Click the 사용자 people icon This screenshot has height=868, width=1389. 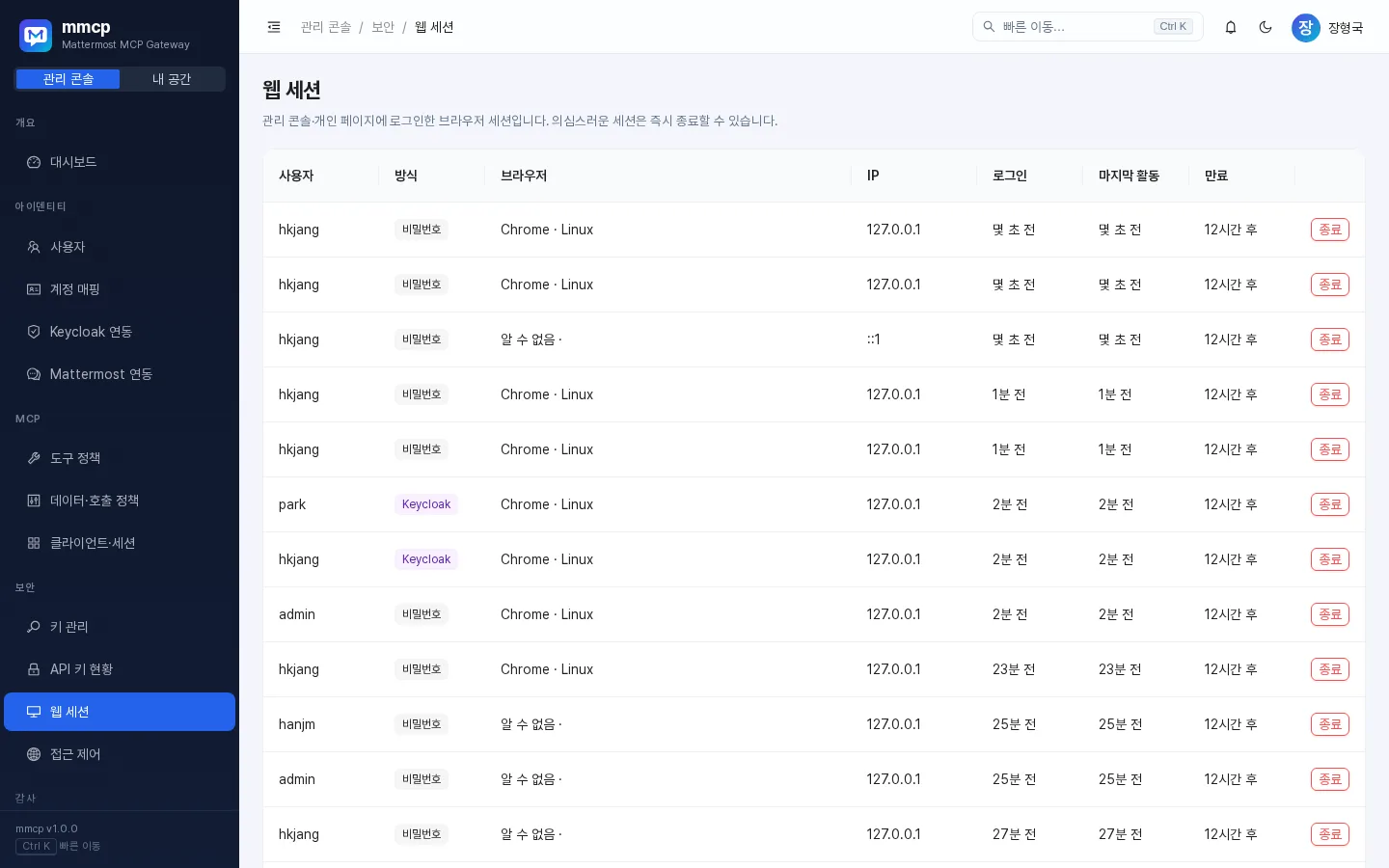[34, 247]
